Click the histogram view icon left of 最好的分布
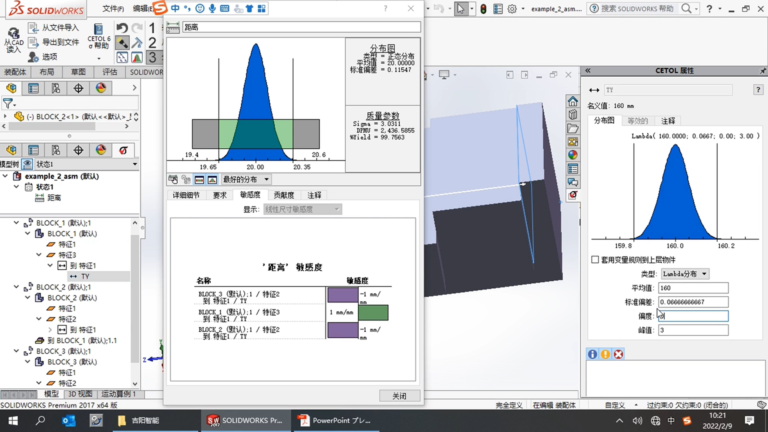Screen dimensions: 768x432 point(212,180)
